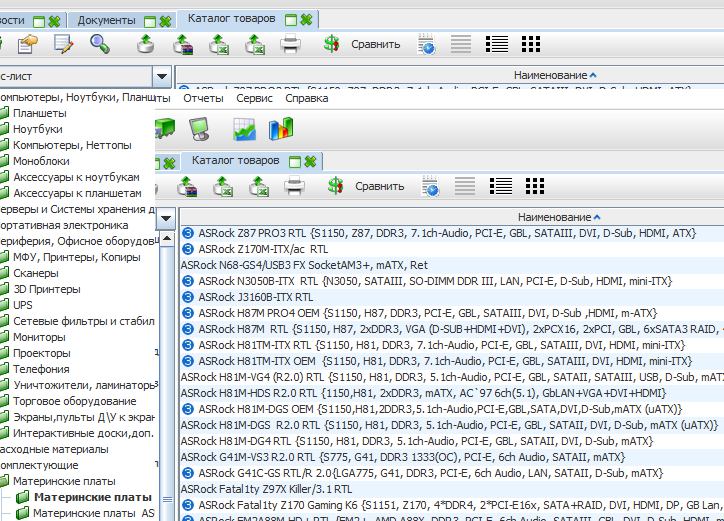The height and width of the screenshot is (521, 724).
Task: Open the price-list combo box dropdown arrow
Action: pyautogui.click(x=162, y=76)
